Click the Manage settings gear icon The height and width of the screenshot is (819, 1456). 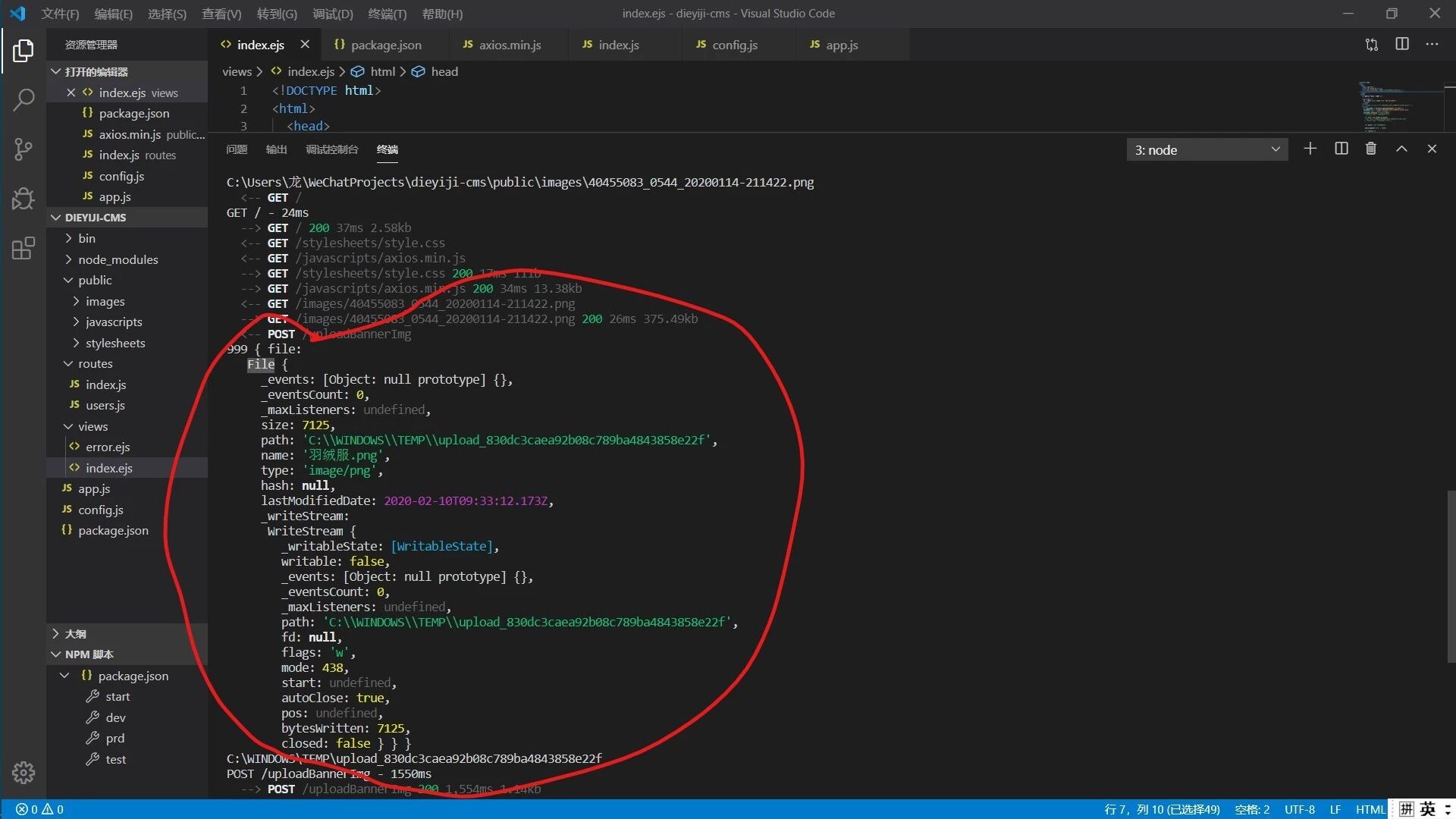pyautogui.click(x=24, y=772)
